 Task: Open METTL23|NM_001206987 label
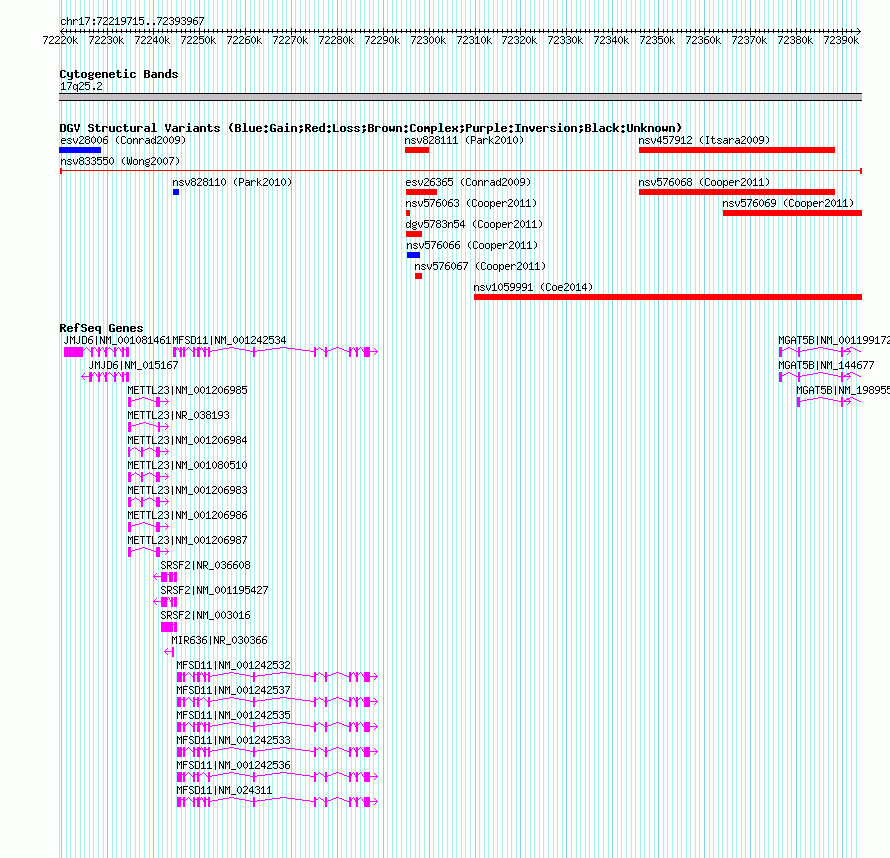click(x=187, y=540)
